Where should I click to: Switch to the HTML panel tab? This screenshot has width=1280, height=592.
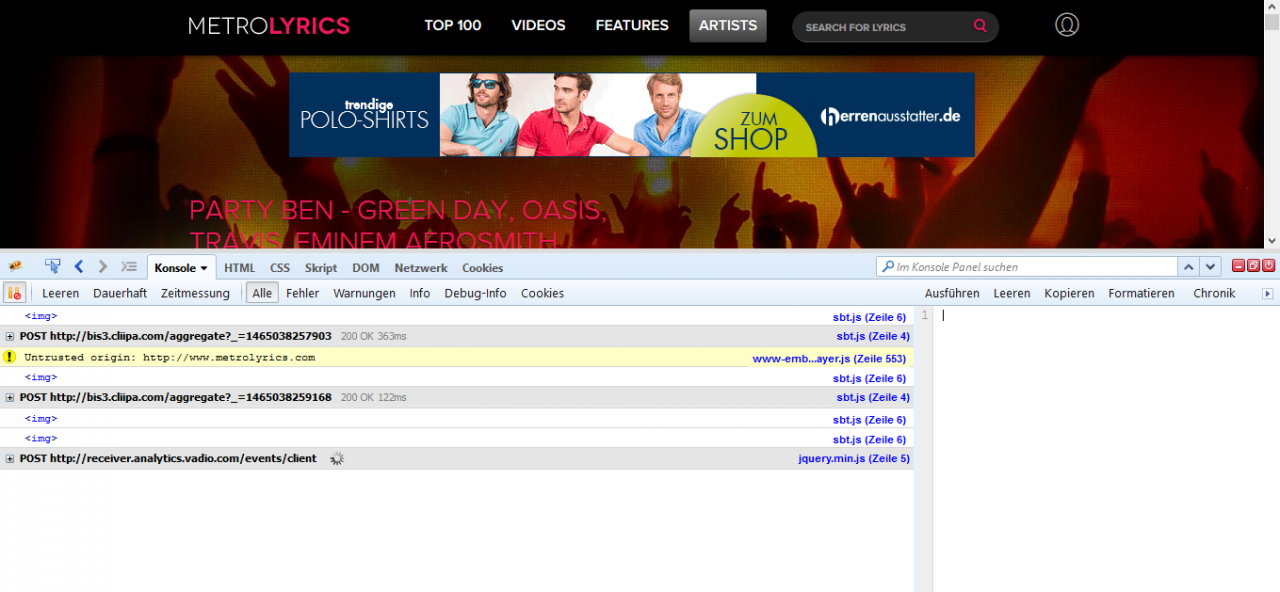tap(240, 268)
